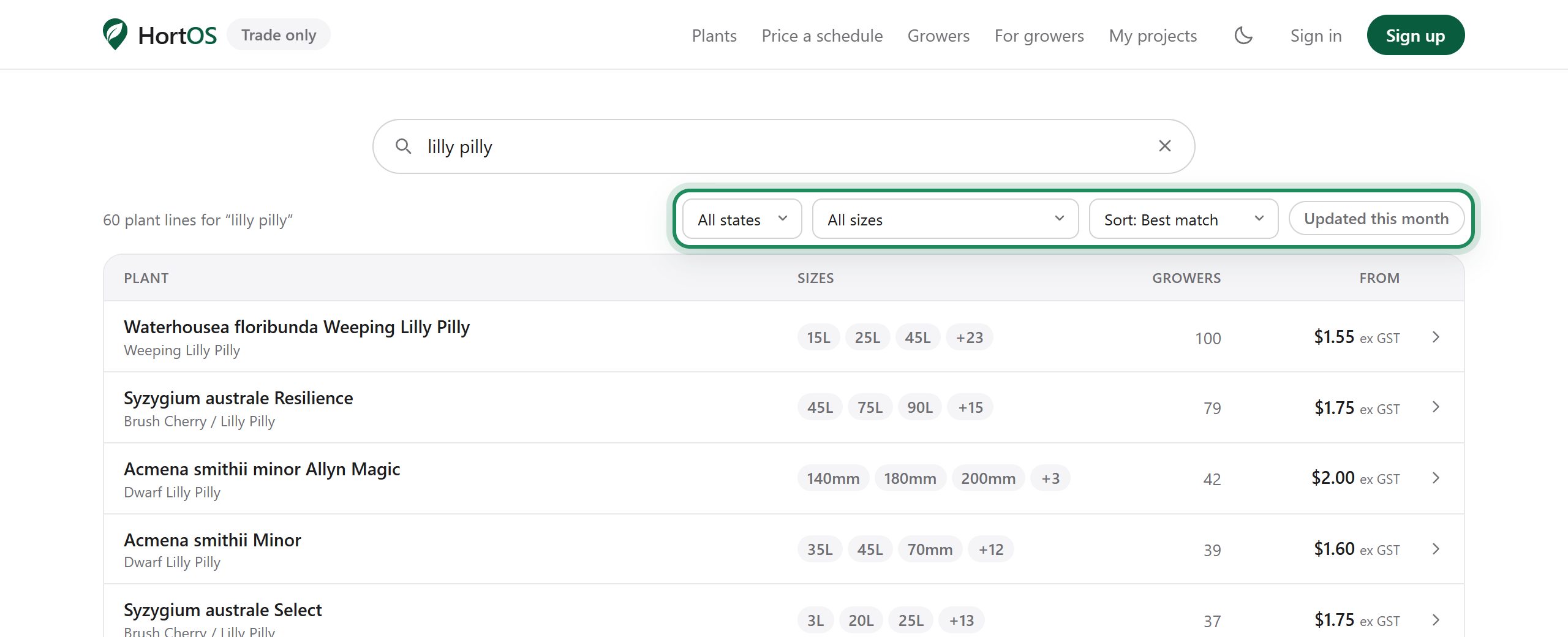Viewport: 1568px width, 637px height.
Task: Click the HortOS wordmark
Action: (177, 36)
